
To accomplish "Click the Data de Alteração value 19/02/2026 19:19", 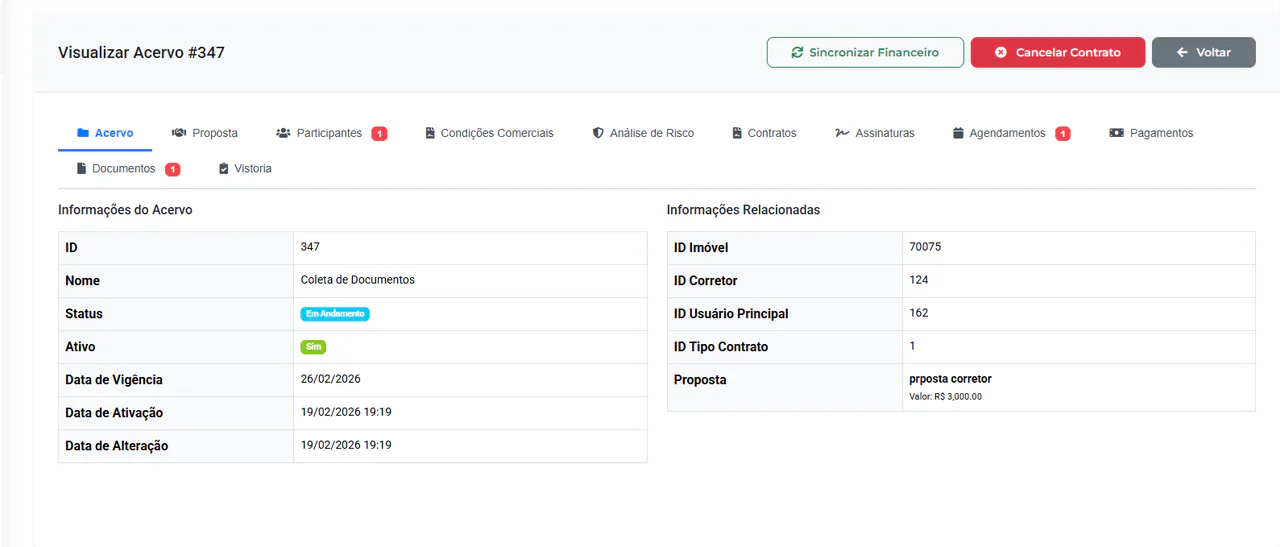I will pos(346,445).
